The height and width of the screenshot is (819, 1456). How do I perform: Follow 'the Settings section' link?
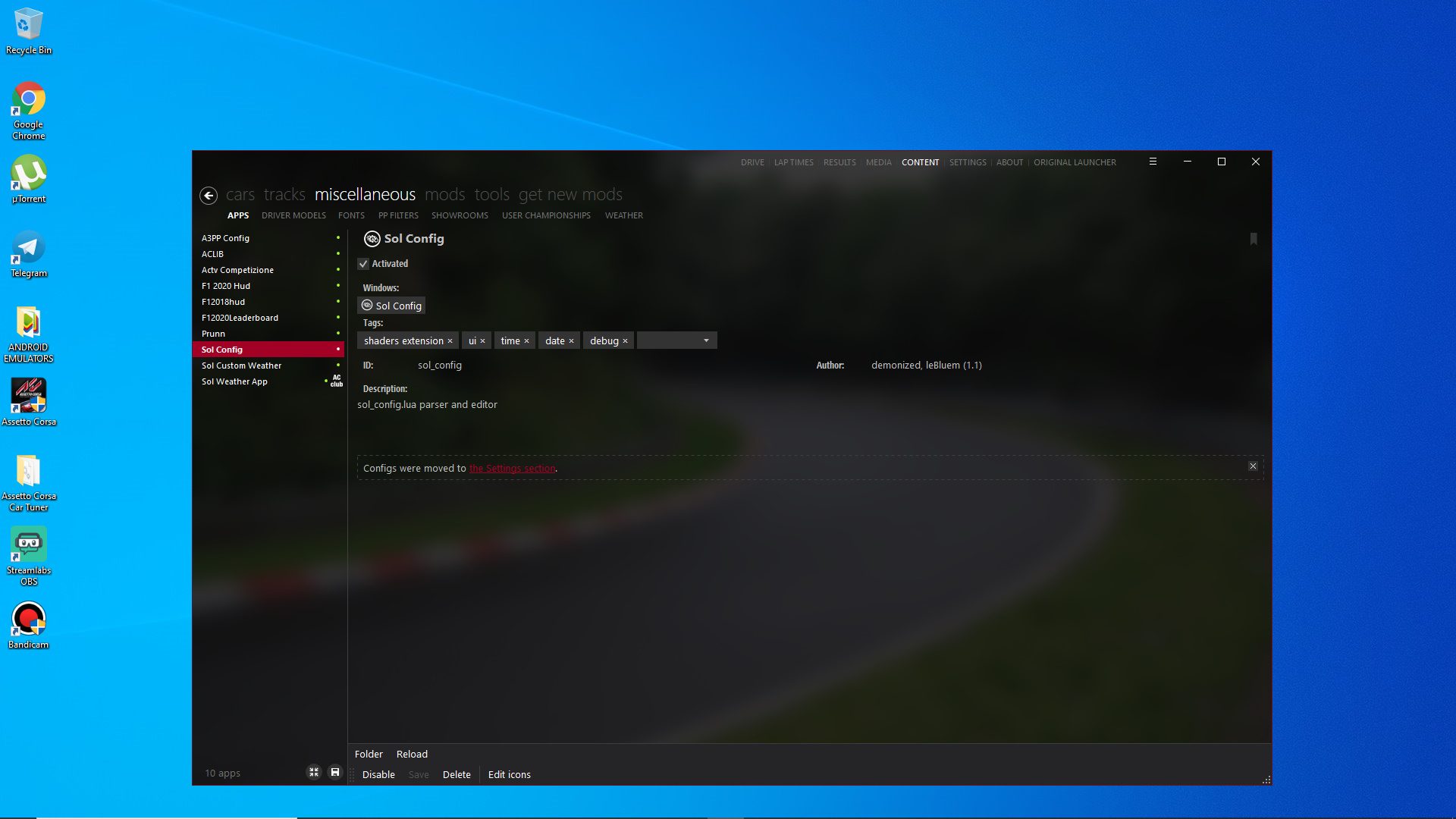(x=512, y=469)
